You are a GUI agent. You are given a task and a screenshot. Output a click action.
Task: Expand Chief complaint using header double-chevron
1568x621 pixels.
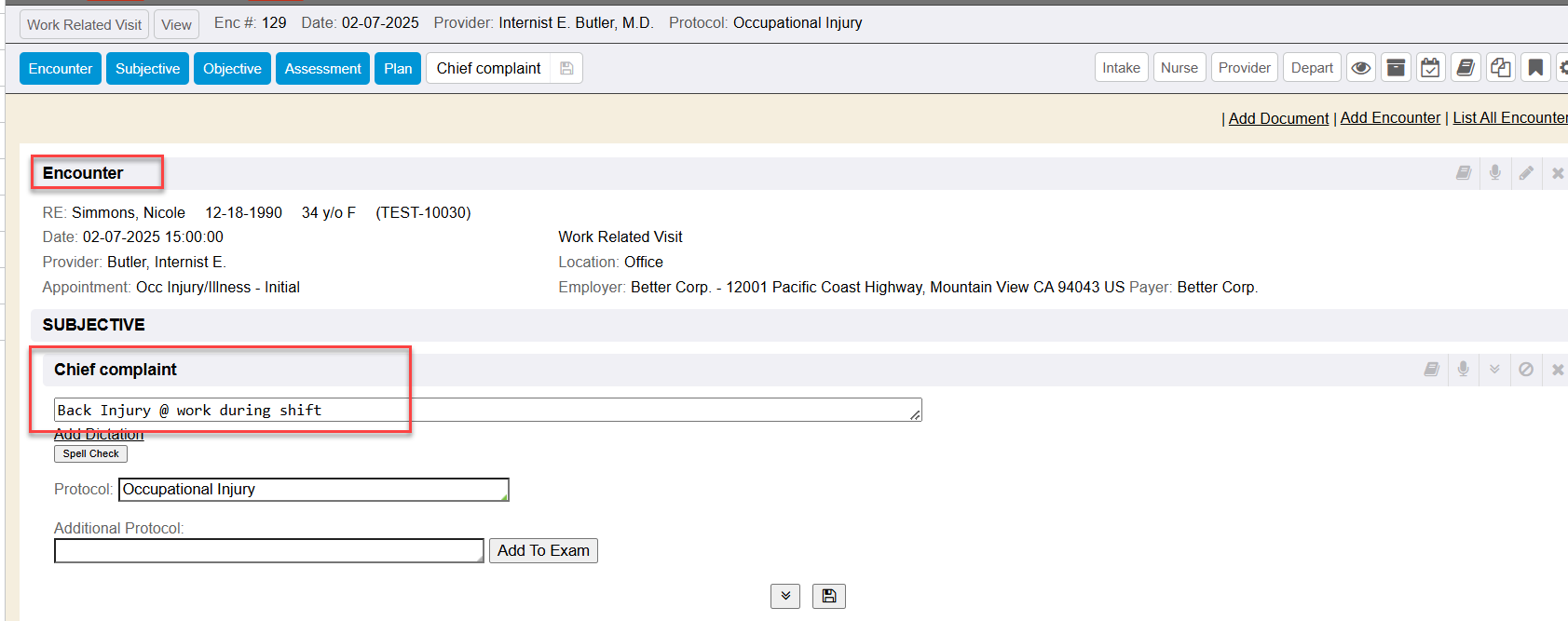1494,370
